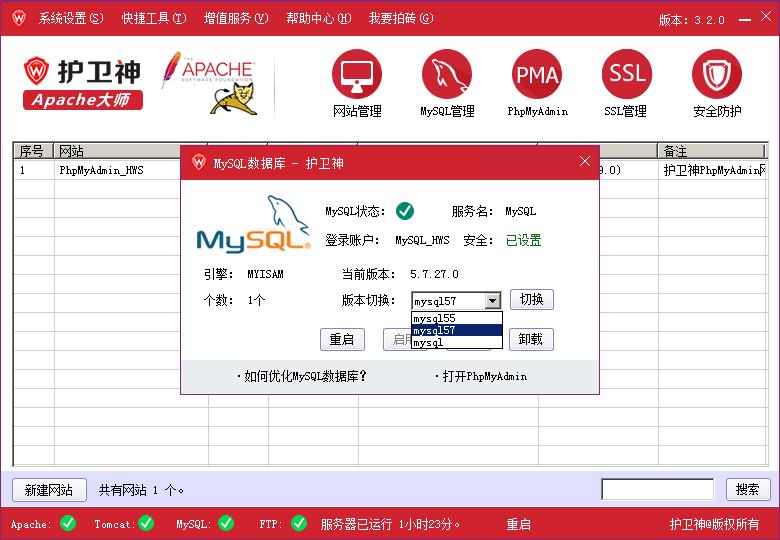This screenshot has height=540, width=780.
Task: Close the MySQL数据库 dialog
Action: point(585,162)
